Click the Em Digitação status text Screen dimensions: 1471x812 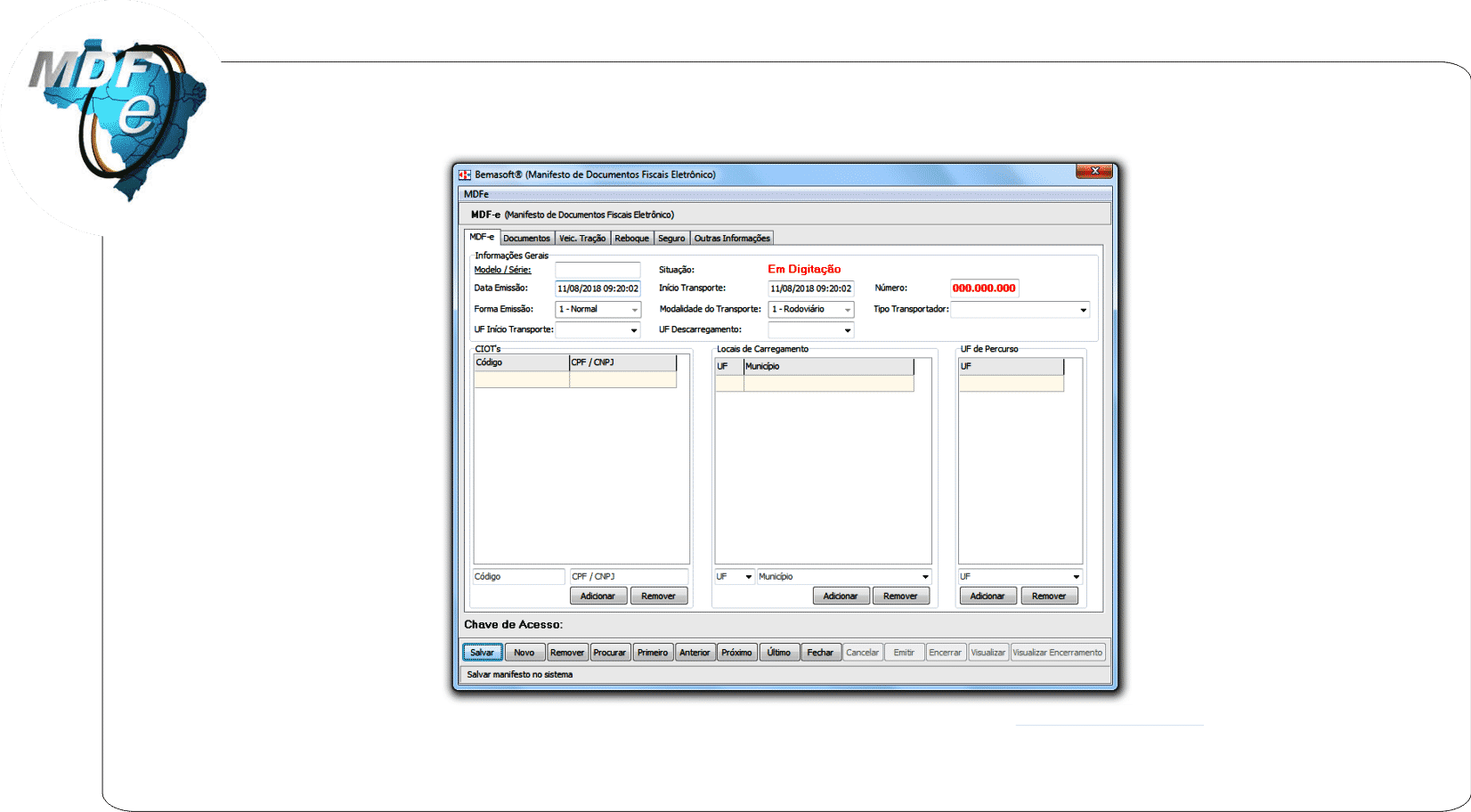pos(804,269)
